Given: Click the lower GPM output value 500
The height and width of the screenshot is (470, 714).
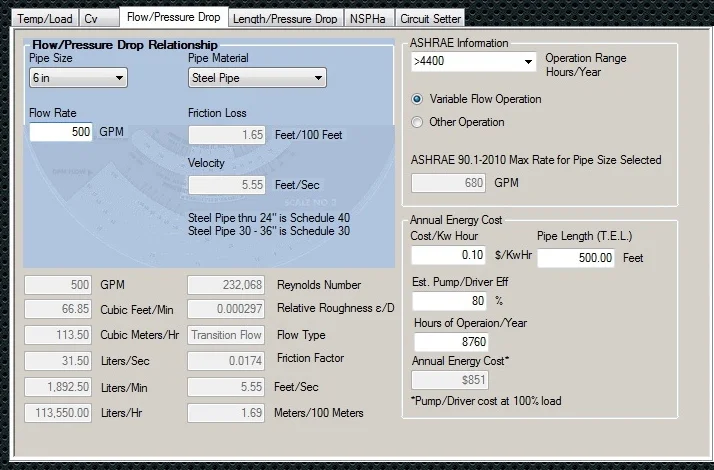Looking at the screenshot, I should click(x=58, y=285).
